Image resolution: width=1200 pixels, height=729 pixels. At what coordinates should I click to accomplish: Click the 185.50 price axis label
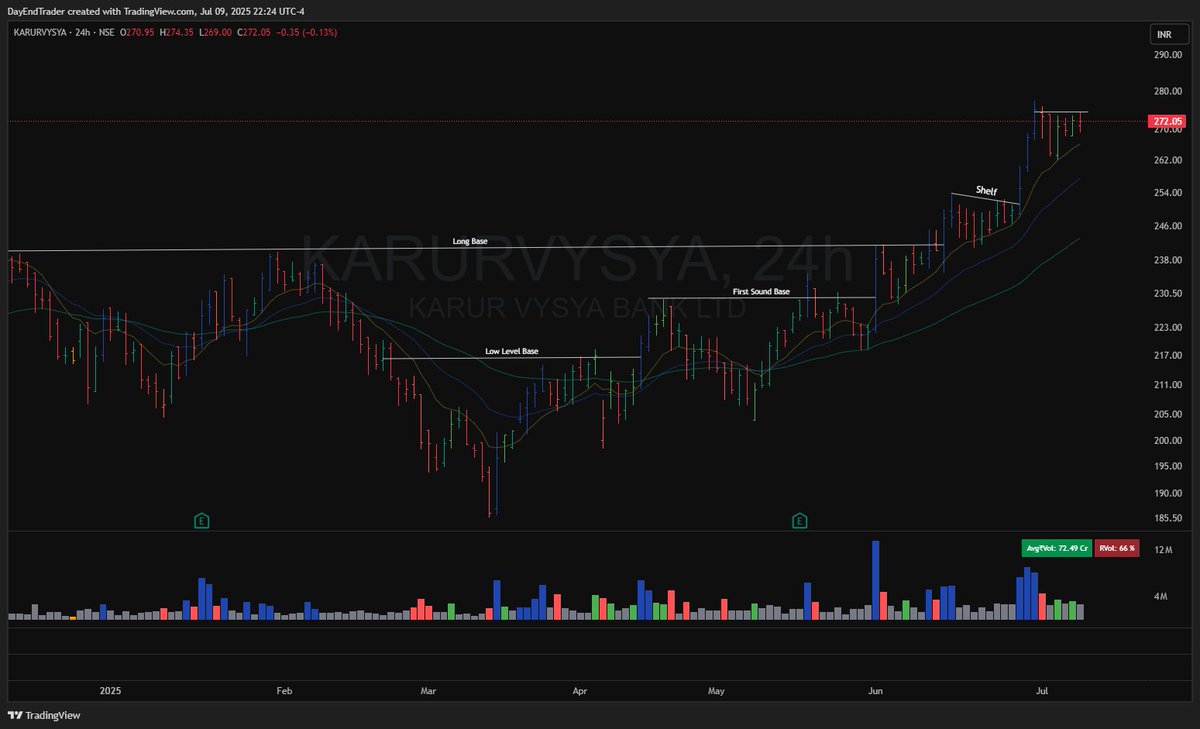[x=1167, y=518]
